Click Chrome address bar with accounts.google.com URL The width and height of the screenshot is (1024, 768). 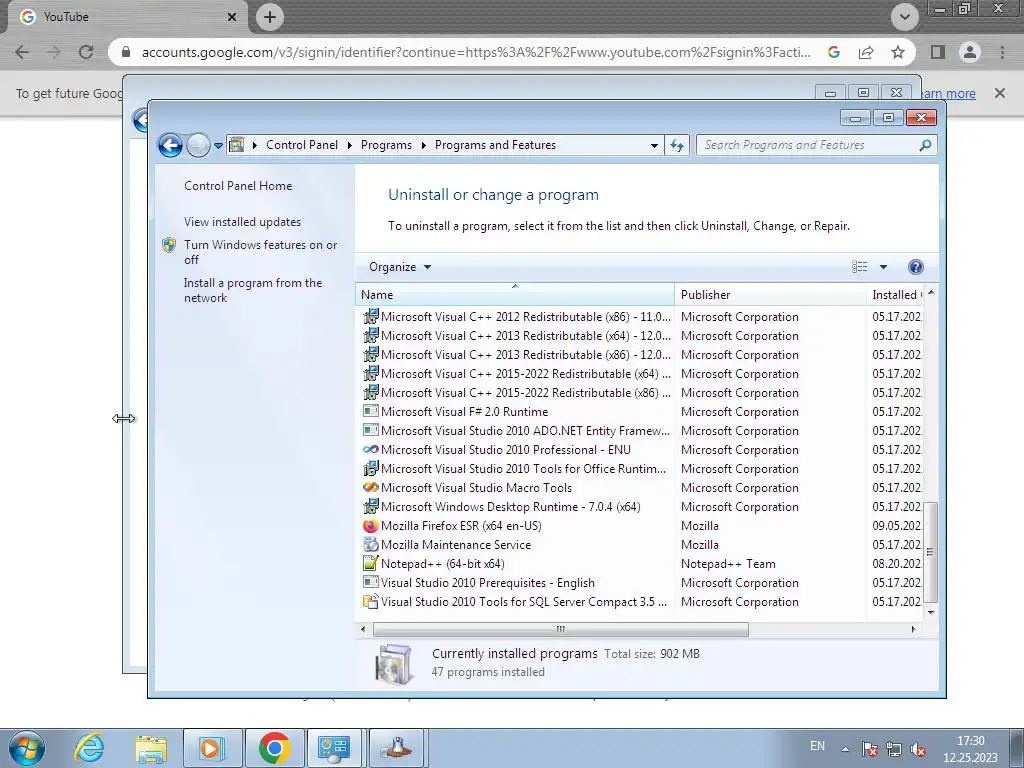pyautogui.click(x=475, y=52)
